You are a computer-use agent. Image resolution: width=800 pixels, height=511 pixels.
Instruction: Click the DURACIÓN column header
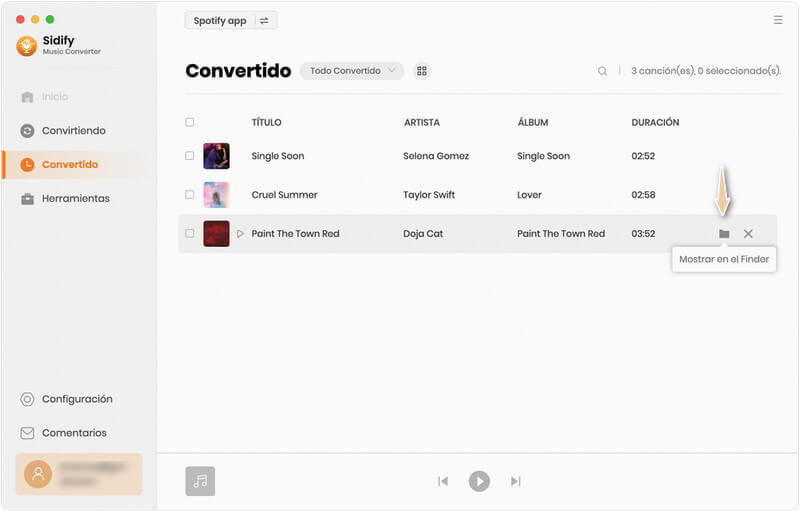pyautogui.click(x=655, y=122)
